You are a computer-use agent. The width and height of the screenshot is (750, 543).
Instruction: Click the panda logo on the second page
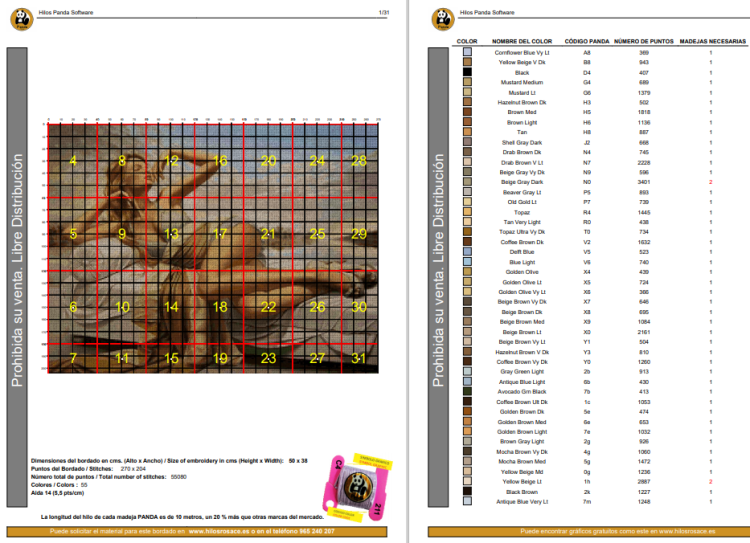[x=442, y=19]
